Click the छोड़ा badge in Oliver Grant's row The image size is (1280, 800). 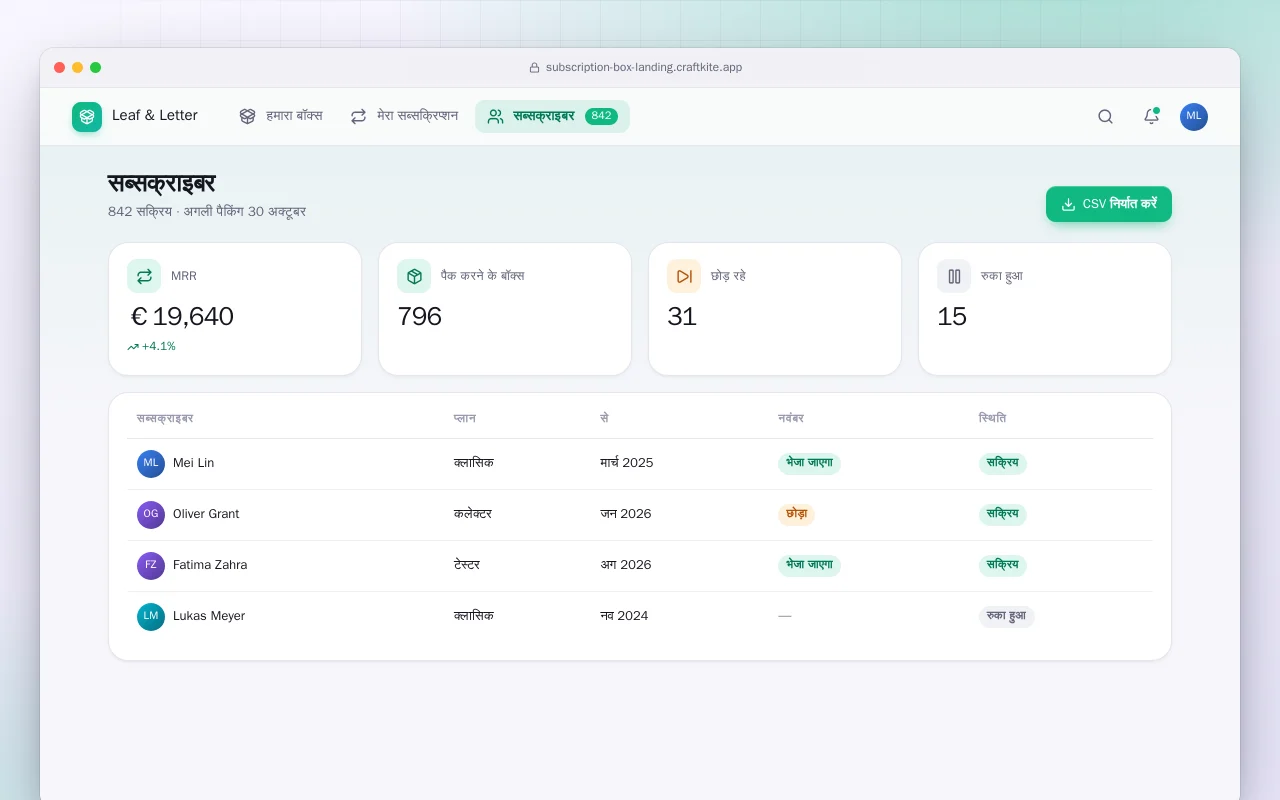tap(797, 515)
